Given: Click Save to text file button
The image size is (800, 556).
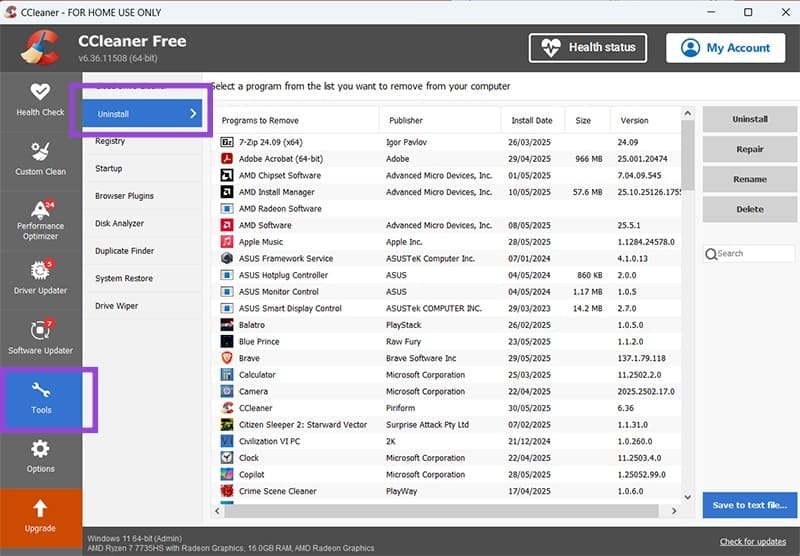Looking at the screenshot, I should tap(750, 505).
